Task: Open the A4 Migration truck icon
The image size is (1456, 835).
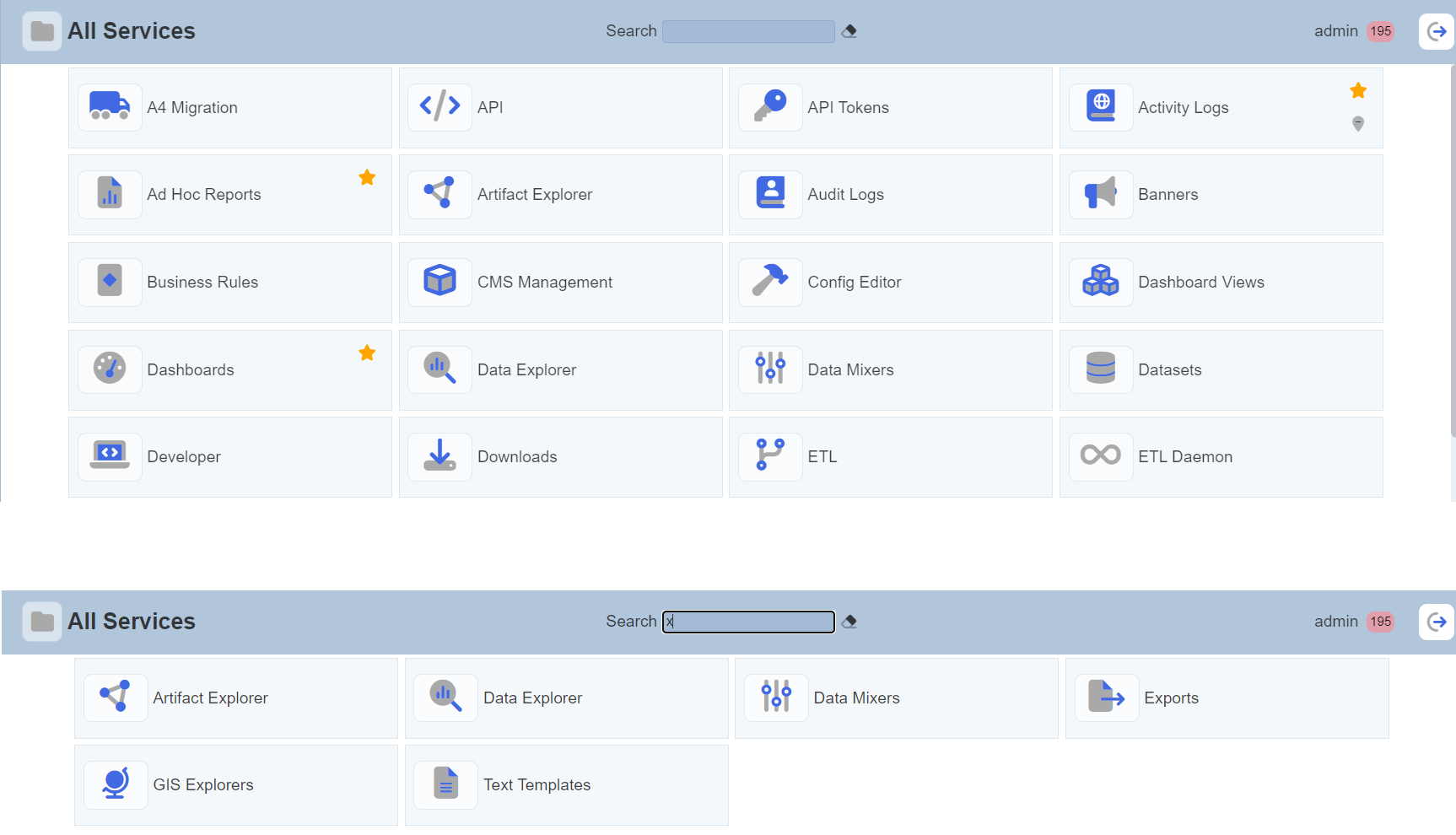Action: coord(110,107)
